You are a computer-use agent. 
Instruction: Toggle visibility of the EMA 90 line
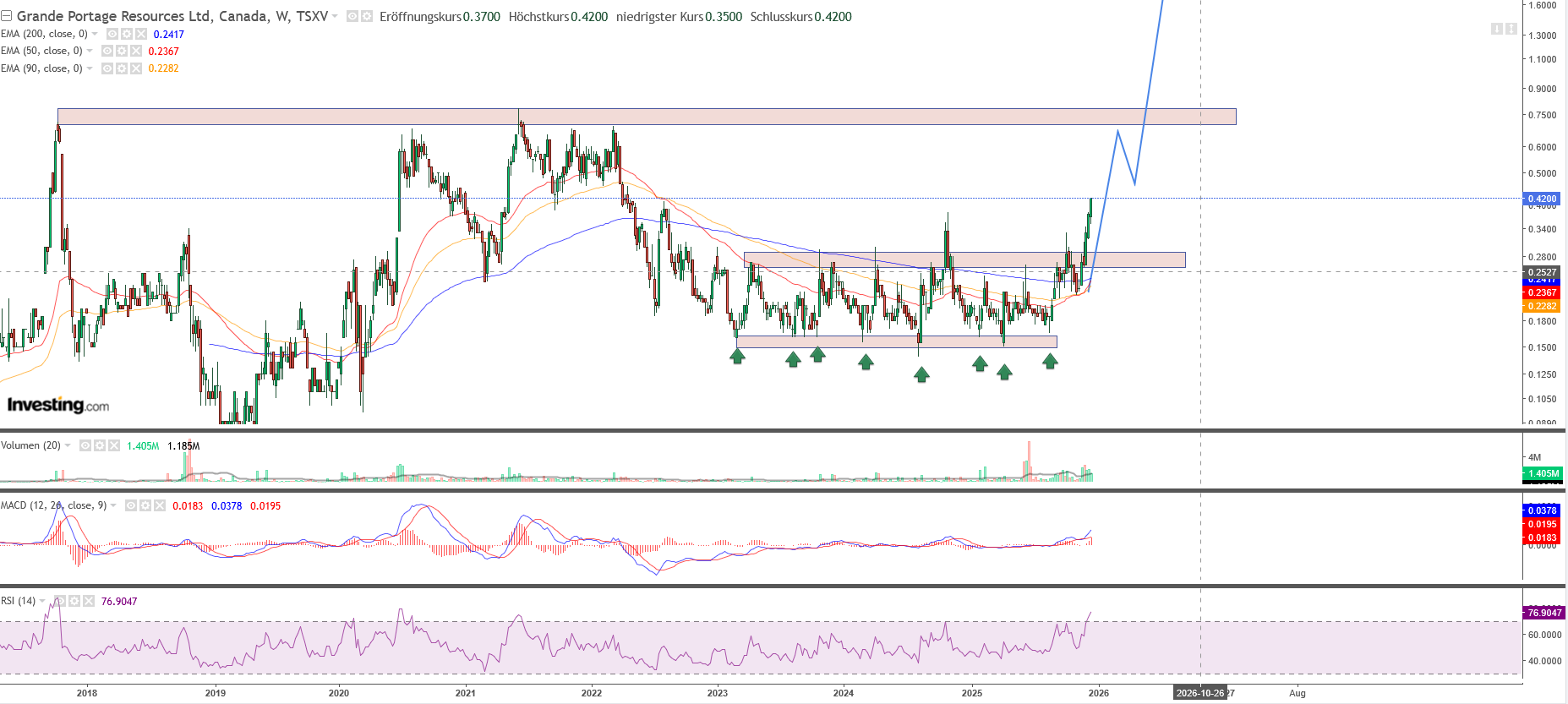[107, 68]
